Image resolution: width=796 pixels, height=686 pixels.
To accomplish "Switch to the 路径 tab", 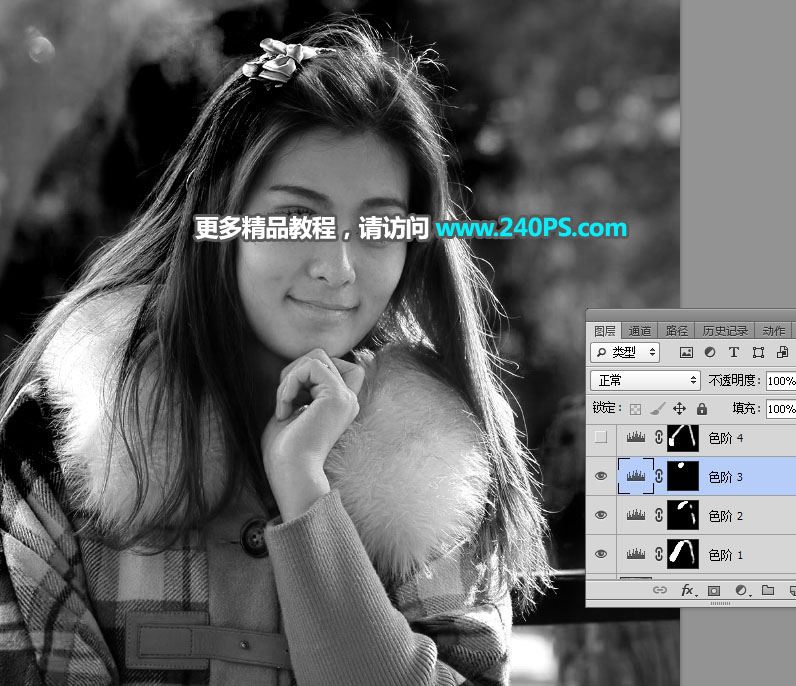I will coord(677,331).
